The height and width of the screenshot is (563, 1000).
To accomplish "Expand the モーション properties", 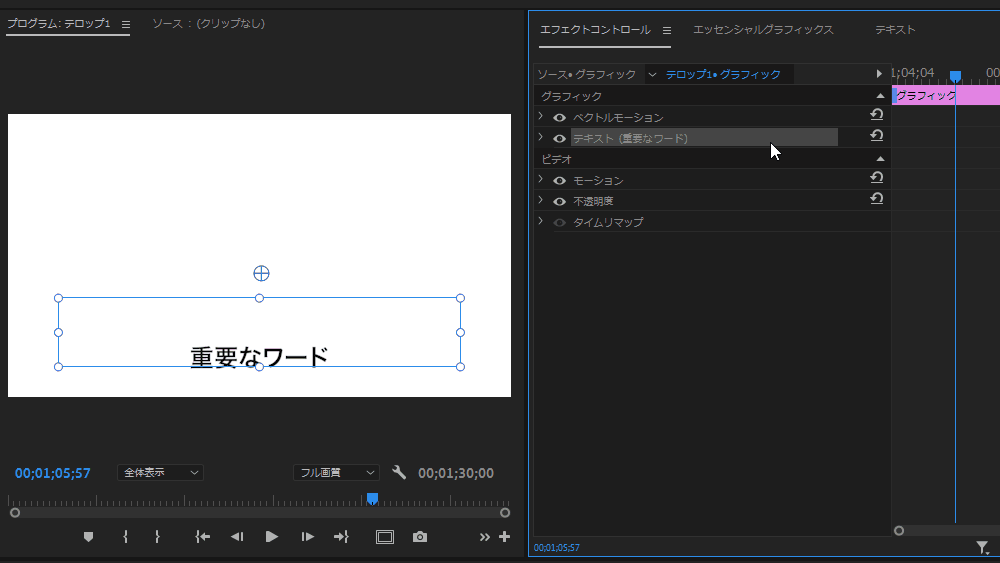I will [541, 179].
